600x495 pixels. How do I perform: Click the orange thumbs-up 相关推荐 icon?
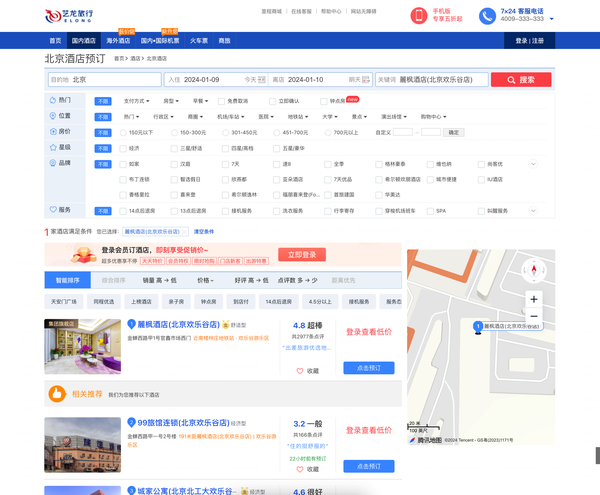pos(57,394)
